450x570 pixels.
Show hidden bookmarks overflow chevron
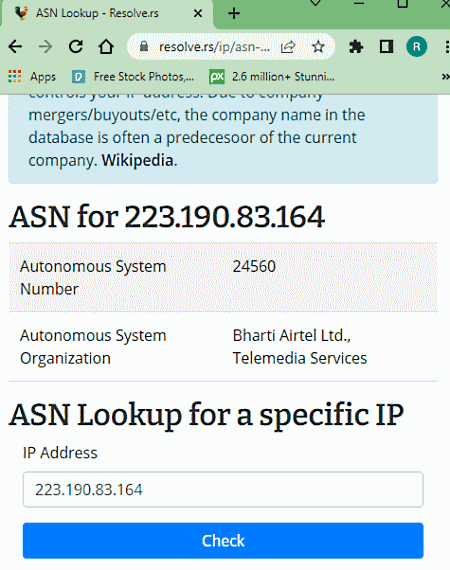pos(445,77)
